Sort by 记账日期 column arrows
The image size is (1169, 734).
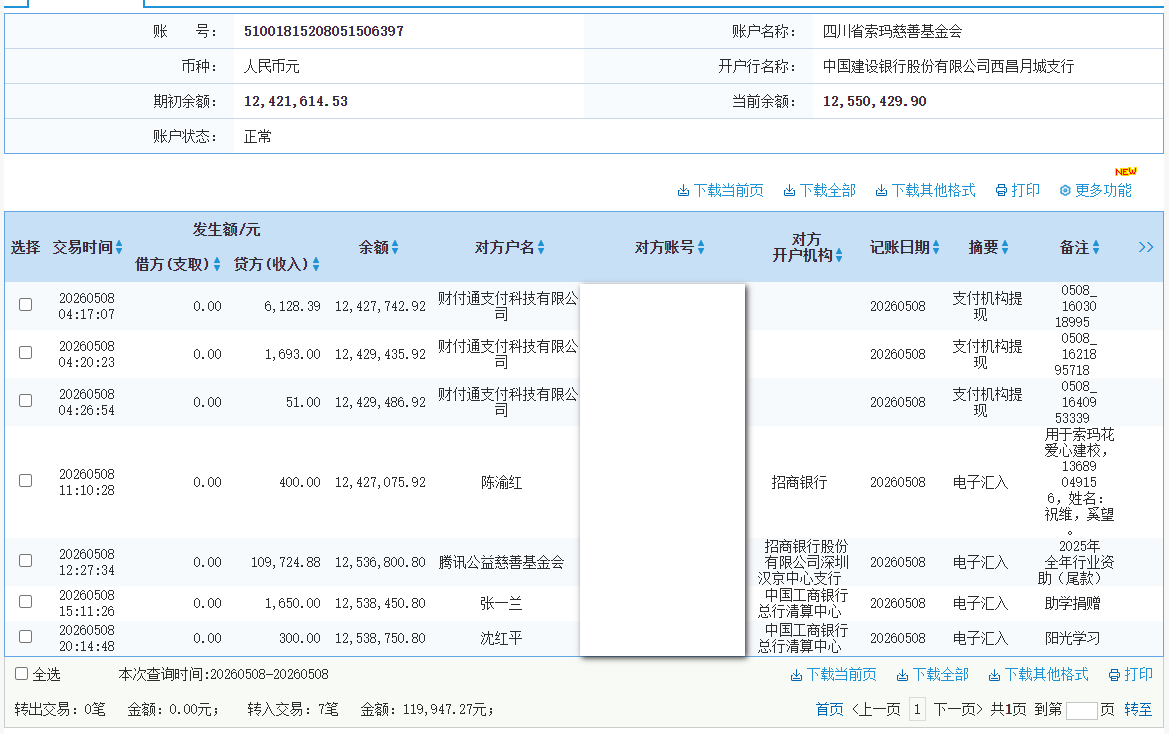click(936, 247)
